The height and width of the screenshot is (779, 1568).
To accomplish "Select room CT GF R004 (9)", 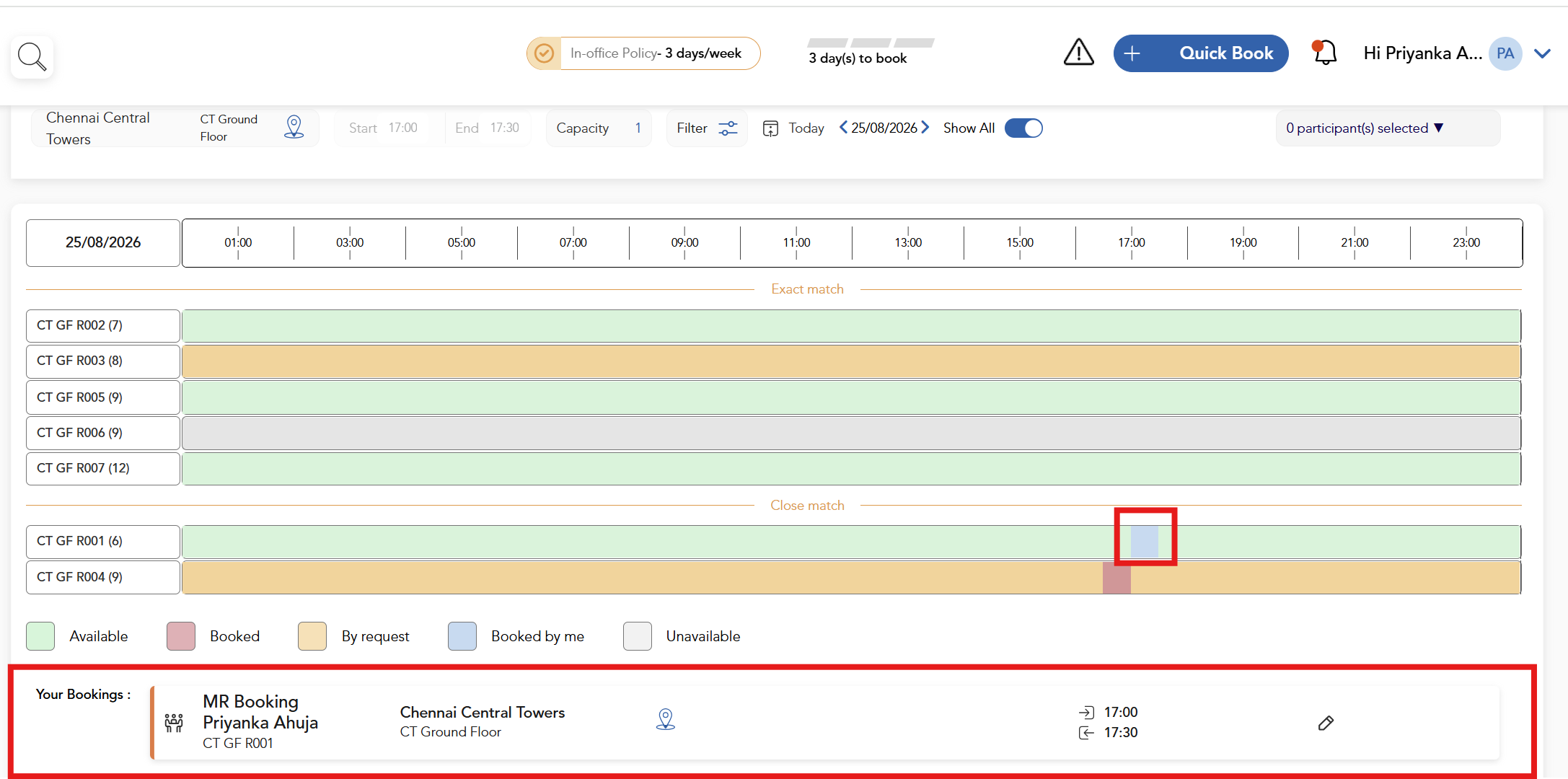I will tap(103, 578).
